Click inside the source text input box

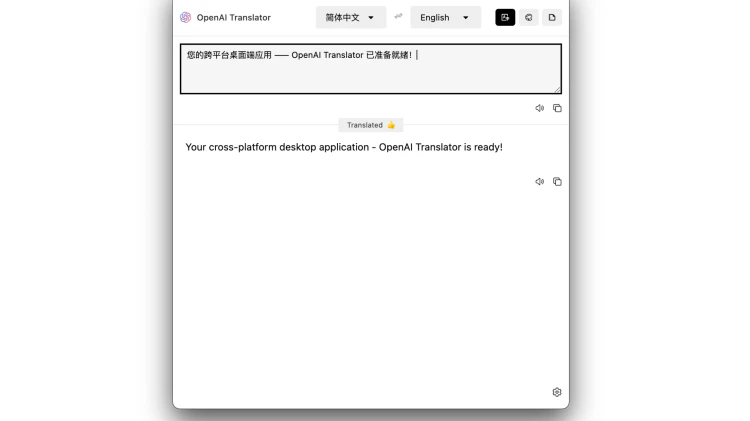[x=371, y=69]
